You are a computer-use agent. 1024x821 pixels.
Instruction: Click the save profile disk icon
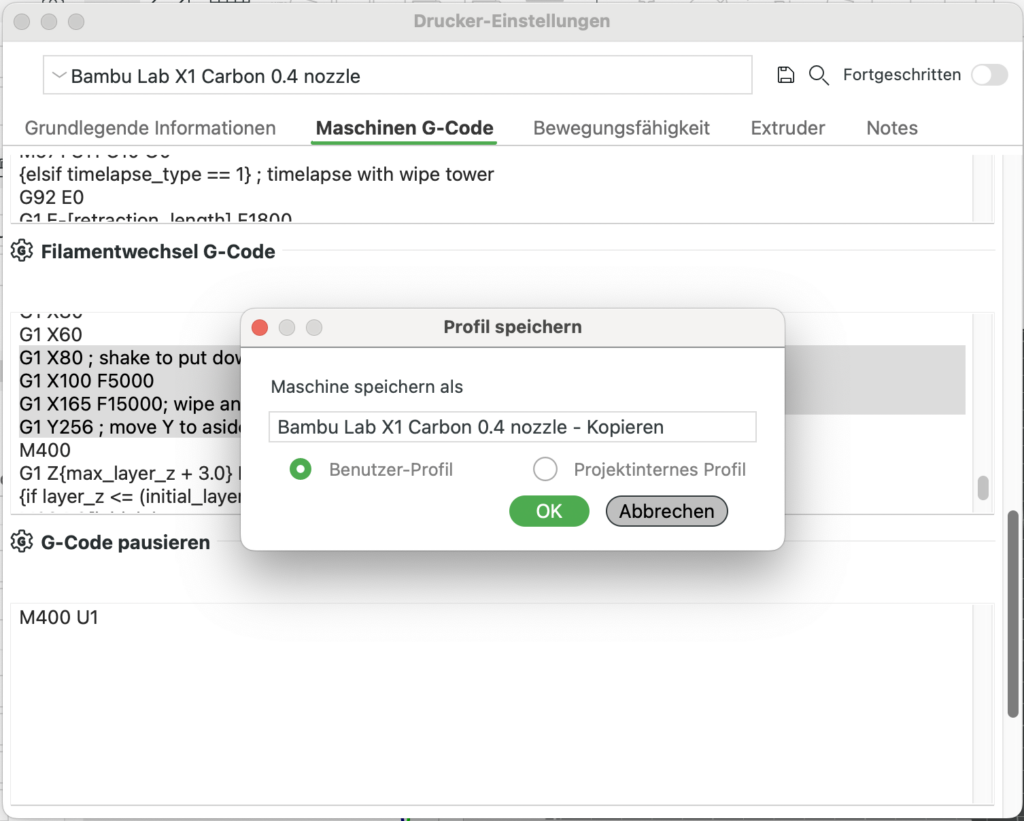coord(786,75)
